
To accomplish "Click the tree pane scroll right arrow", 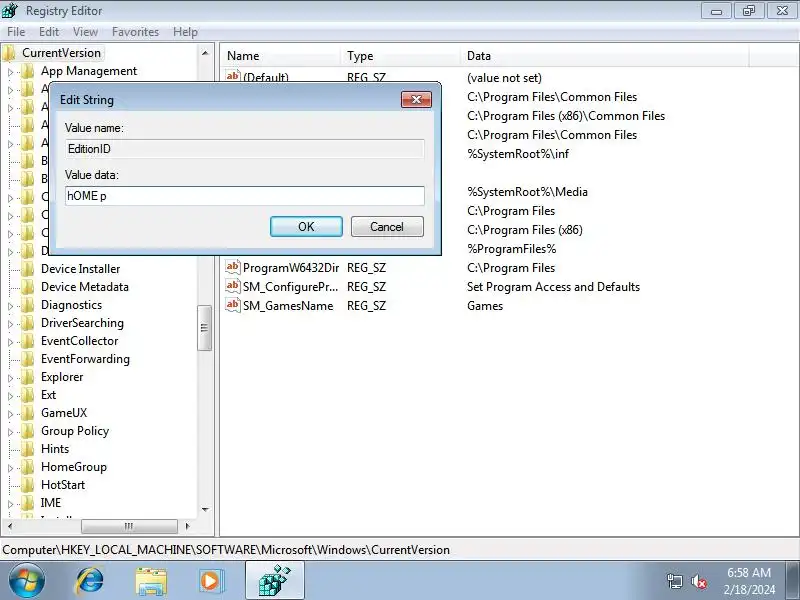I will coord(187,526).
